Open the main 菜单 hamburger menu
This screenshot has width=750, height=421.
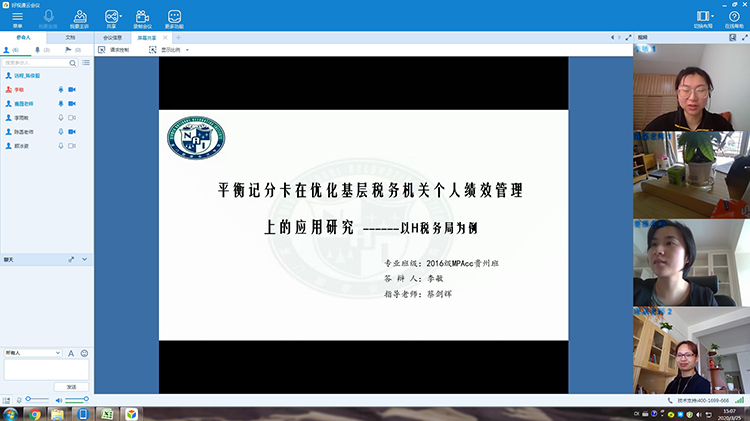(18, 16)
